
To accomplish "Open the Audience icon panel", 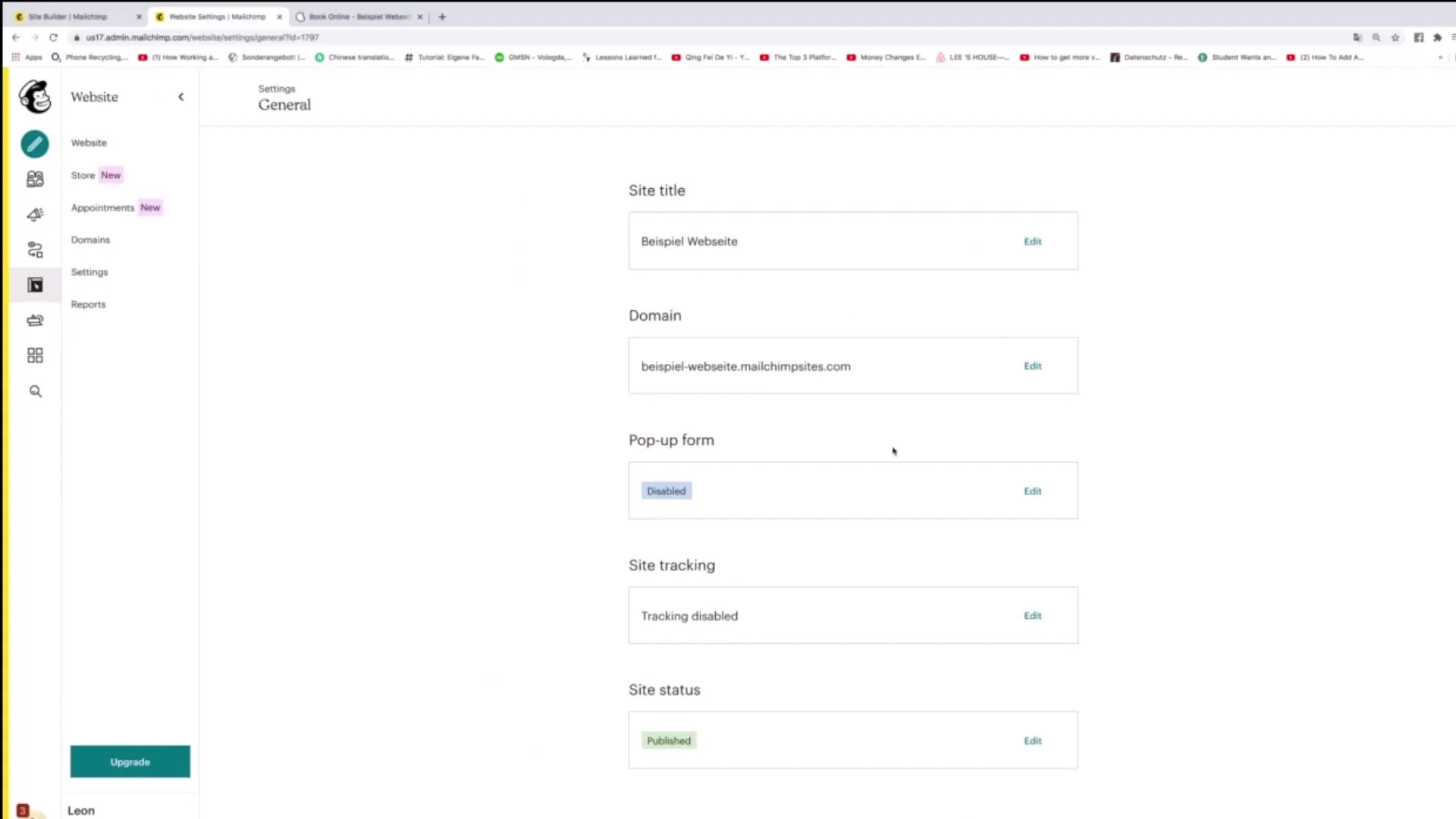I will [35, 179].
